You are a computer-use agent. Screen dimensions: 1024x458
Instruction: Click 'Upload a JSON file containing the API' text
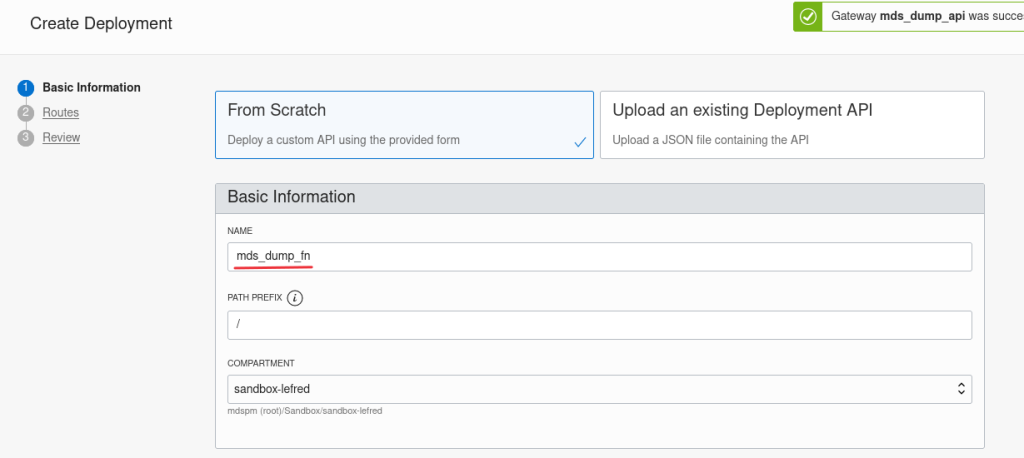[711, 140]
